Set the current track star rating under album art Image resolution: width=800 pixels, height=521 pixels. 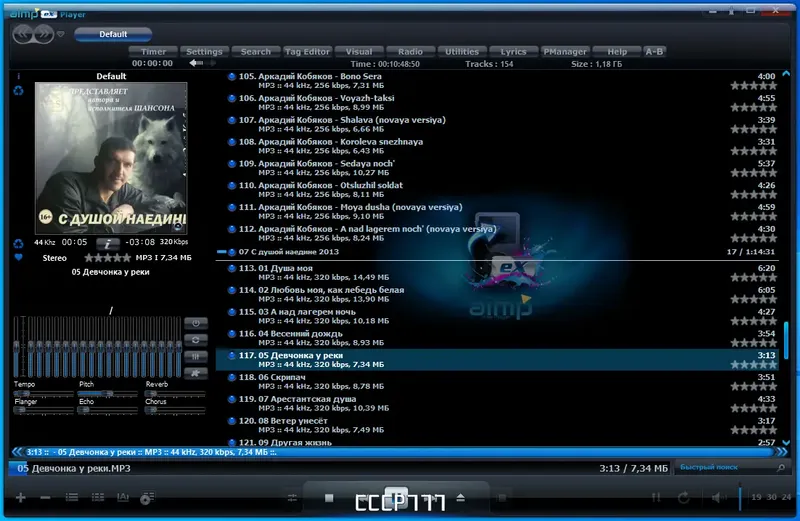(107, 258)
